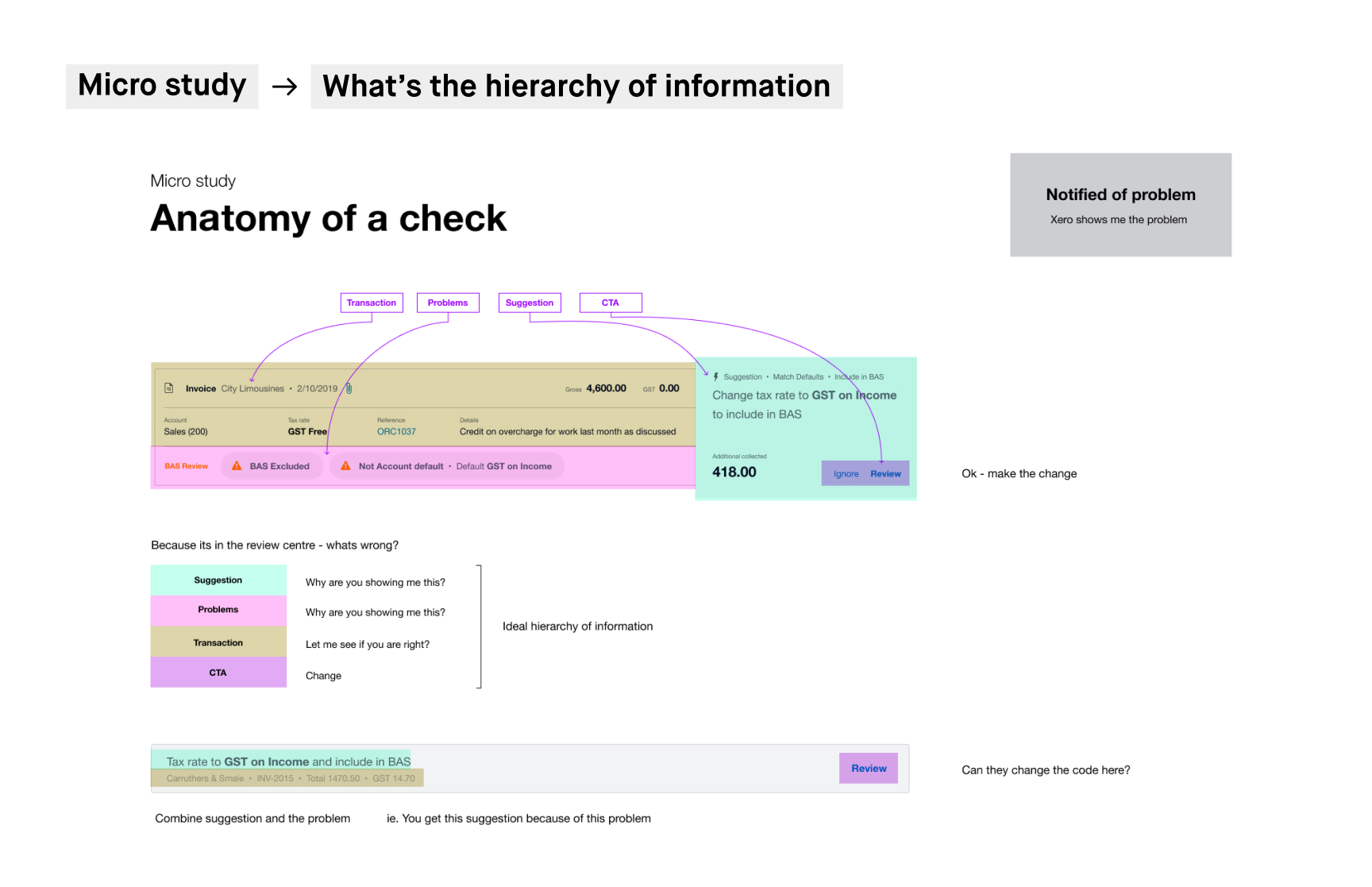Viewport: 1372px width, 887px height.
Task: Select the pink Problems legend swatch
Action: tap(218, 610)
